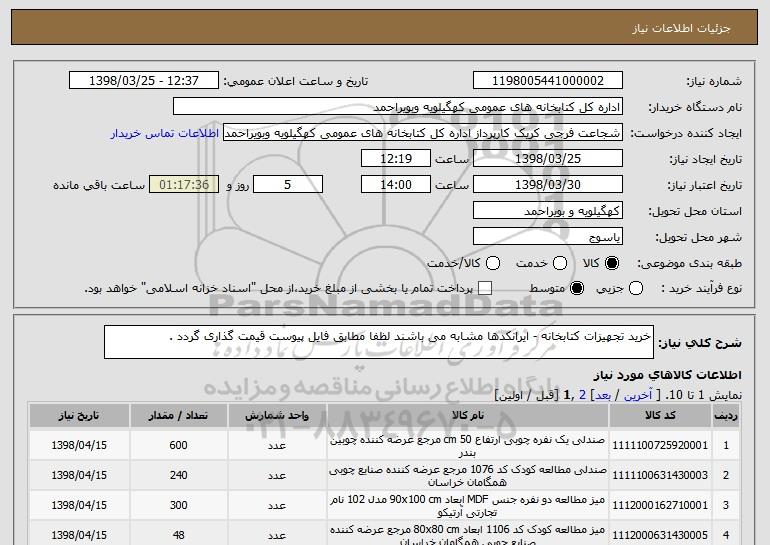Select the کالا radio button
This screenshot has height=545, width=770.
612,263
